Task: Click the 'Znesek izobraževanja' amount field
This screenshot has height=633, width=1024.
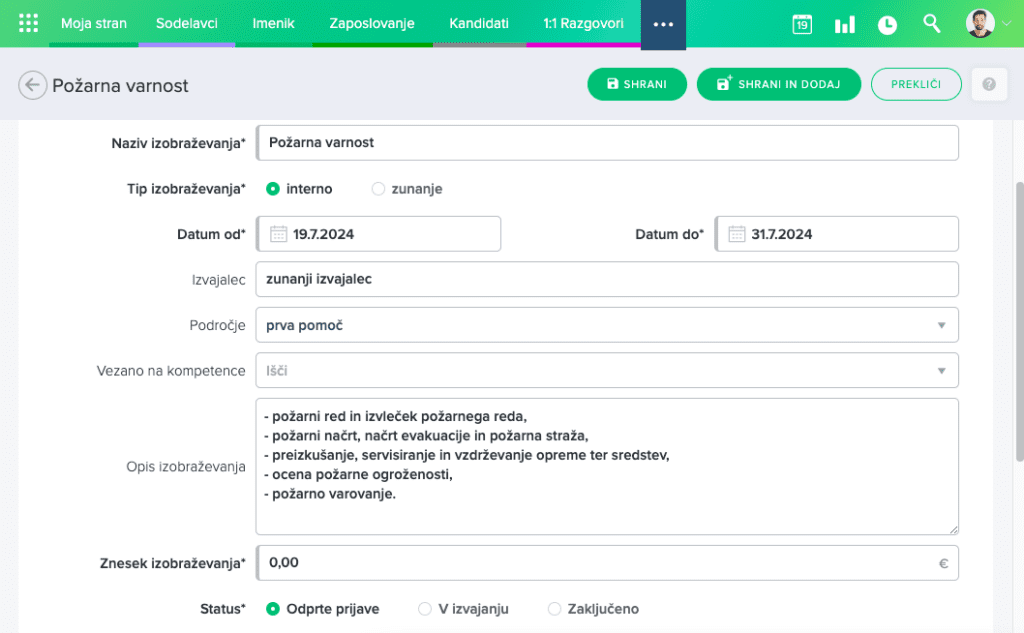Action: pyautogui.click(x=600, y=563)
